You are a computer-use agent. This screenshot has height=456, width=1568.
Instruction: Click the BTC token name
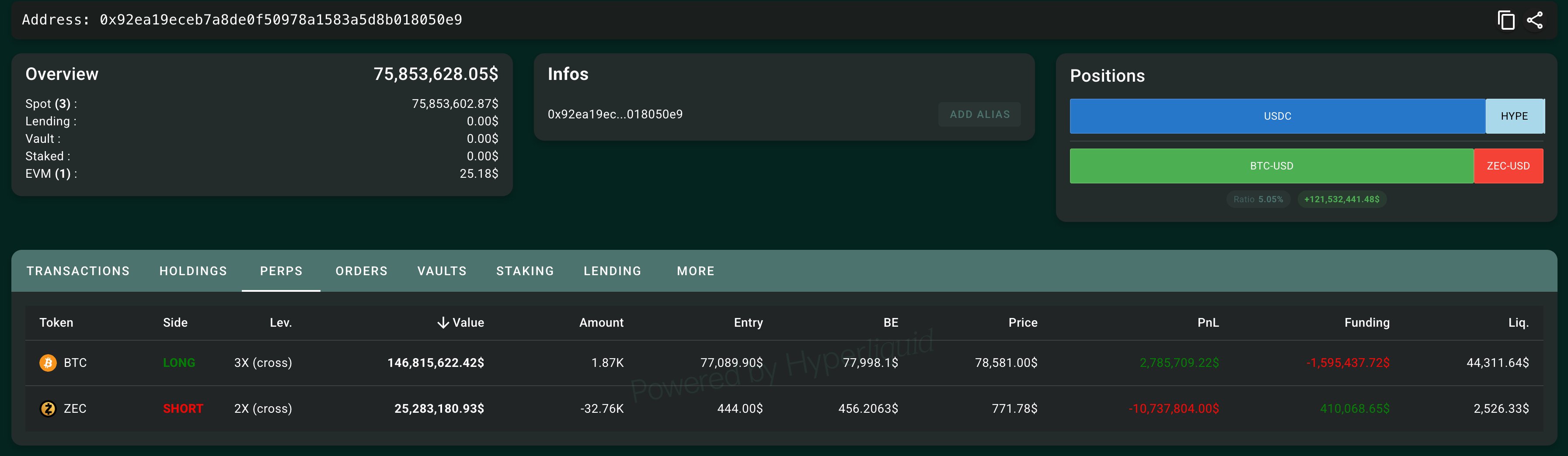pyautogui.click(x=75, y=363)
